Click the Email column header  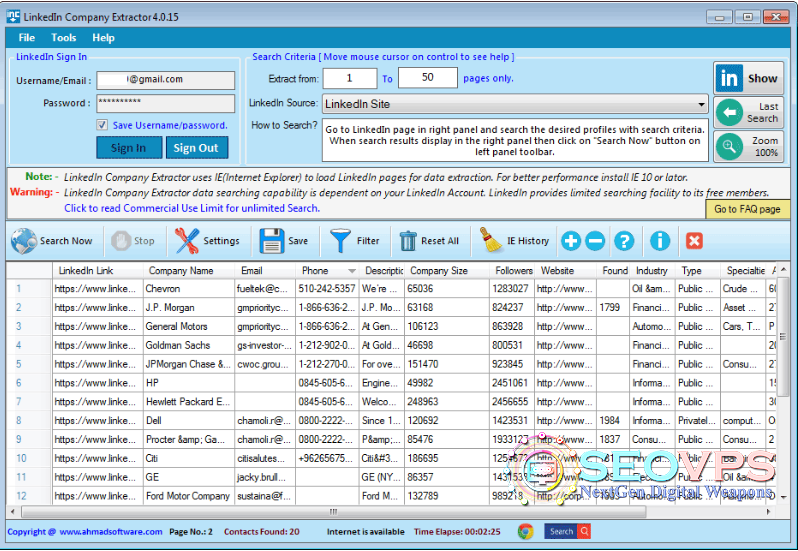coord(265,271)
